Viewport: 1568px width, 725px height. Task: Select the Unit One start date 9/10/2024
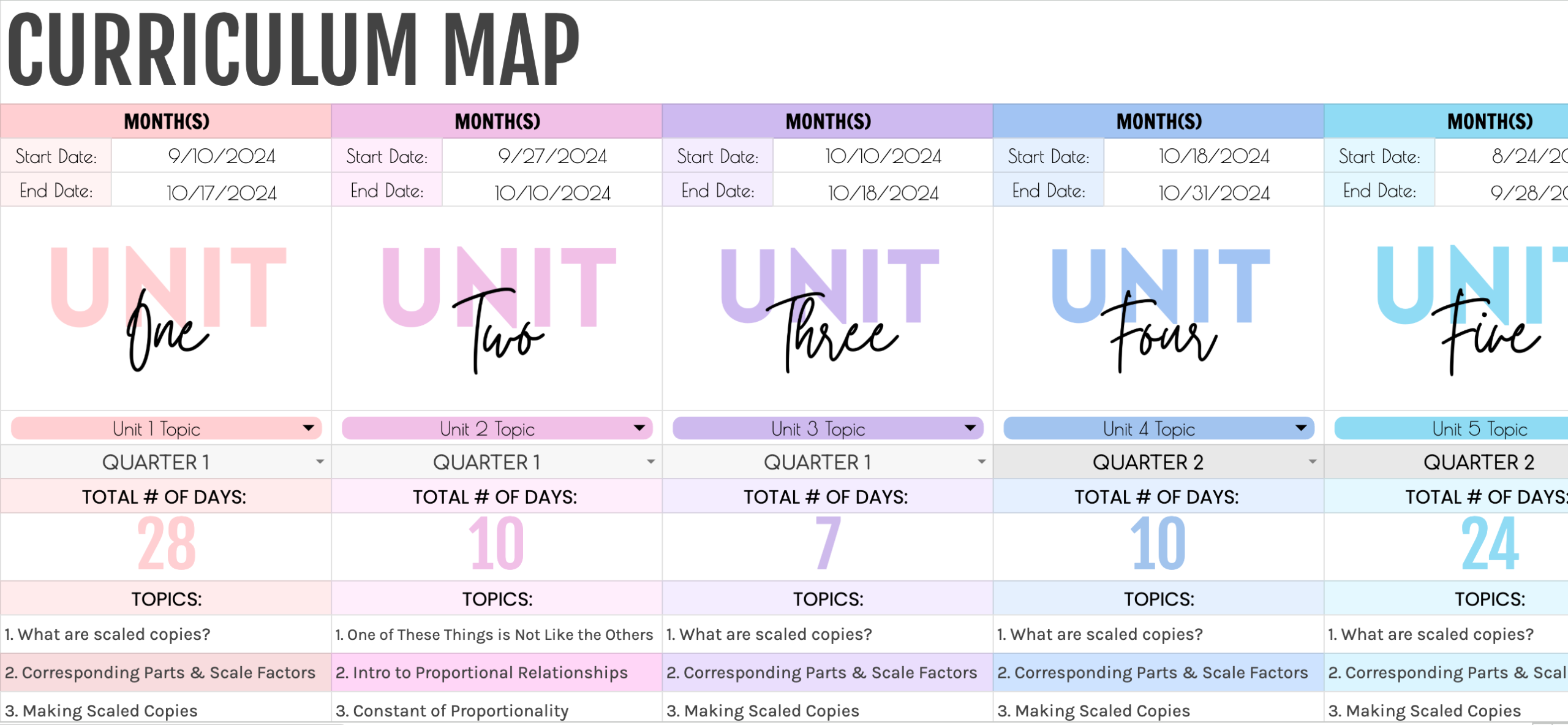[x=221, y=156]
